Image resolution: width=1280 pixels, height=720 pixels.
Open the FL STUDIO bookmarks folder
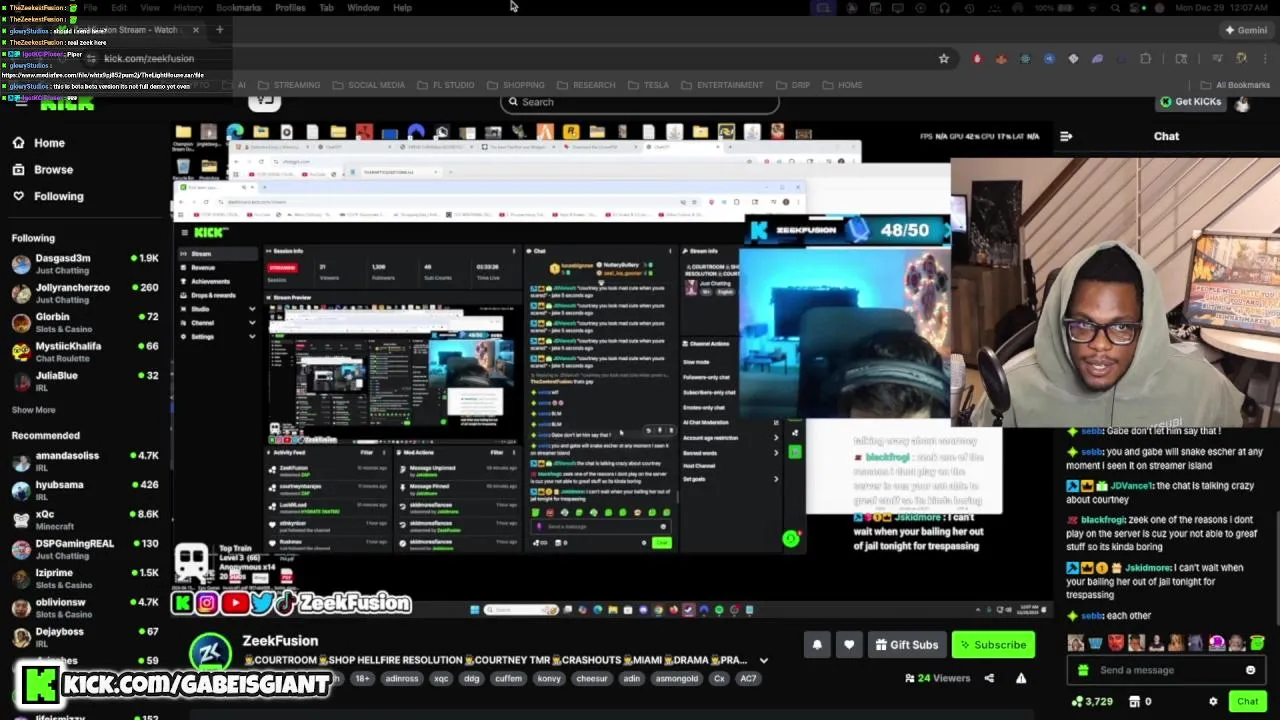click(x=446, y=85)
